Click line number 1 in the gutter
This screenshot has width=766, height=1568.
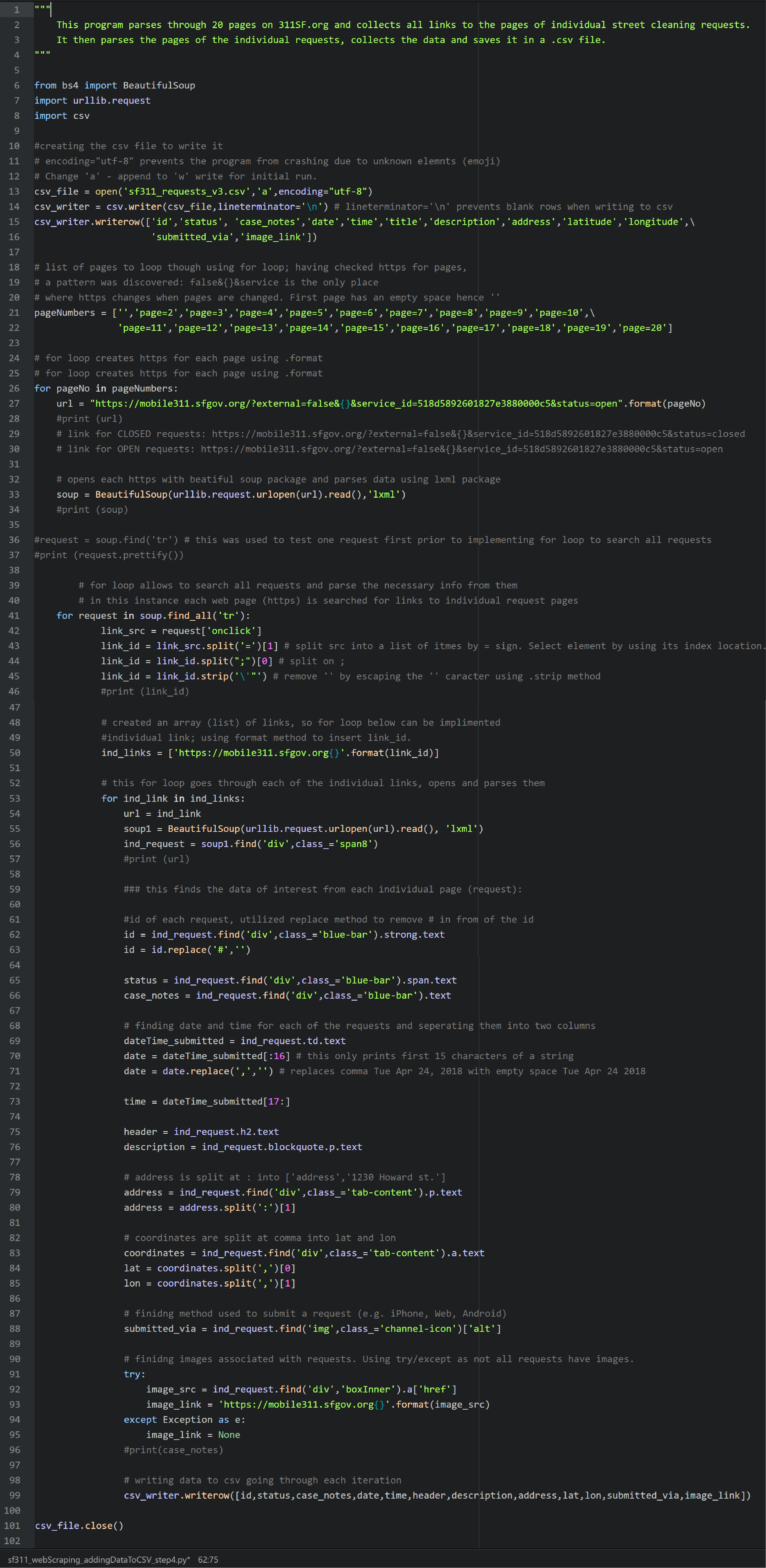(17, 10)
